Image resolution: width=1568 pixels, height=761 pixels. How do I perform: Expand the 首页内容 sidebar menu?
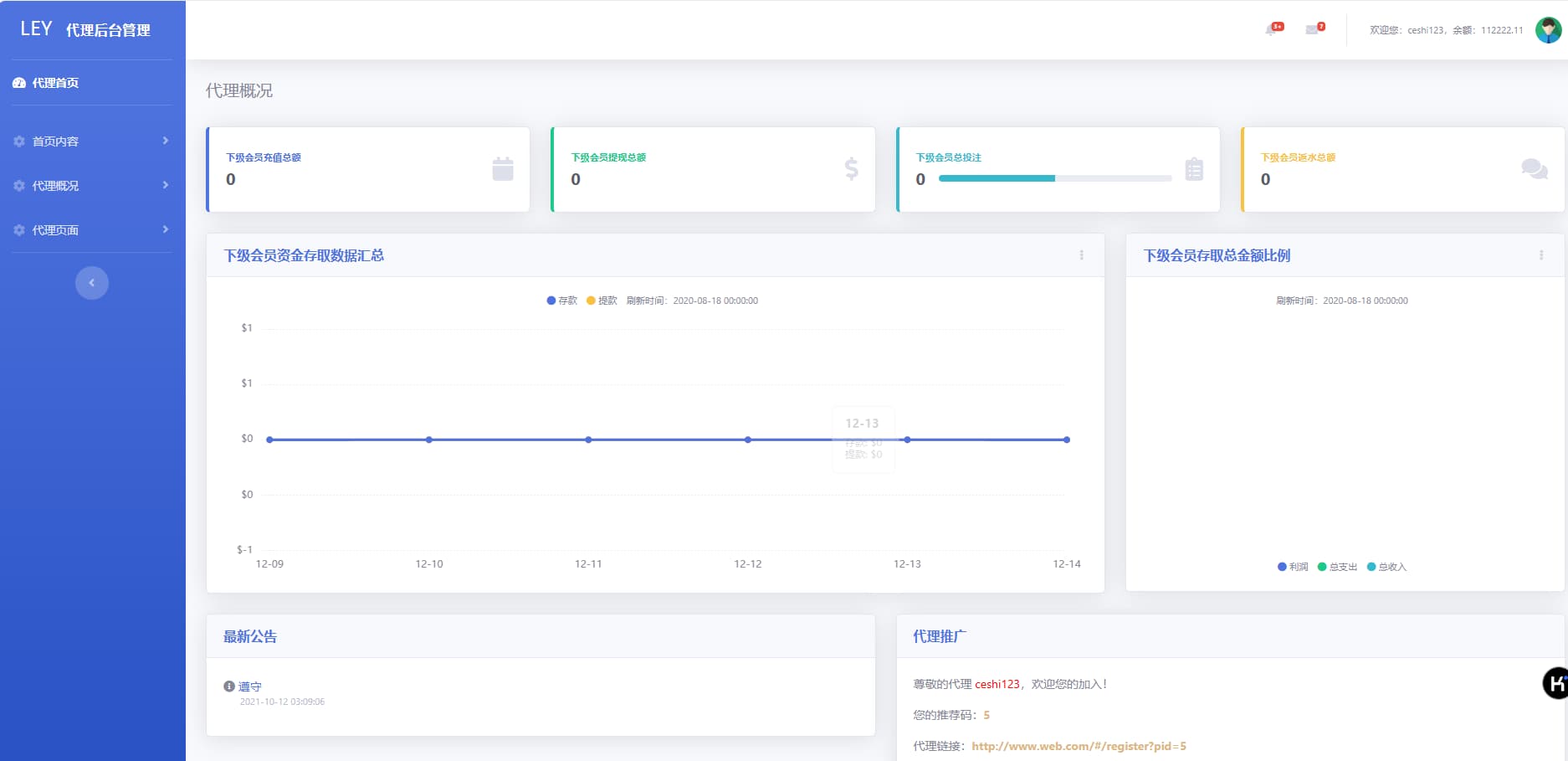[92, 141]
